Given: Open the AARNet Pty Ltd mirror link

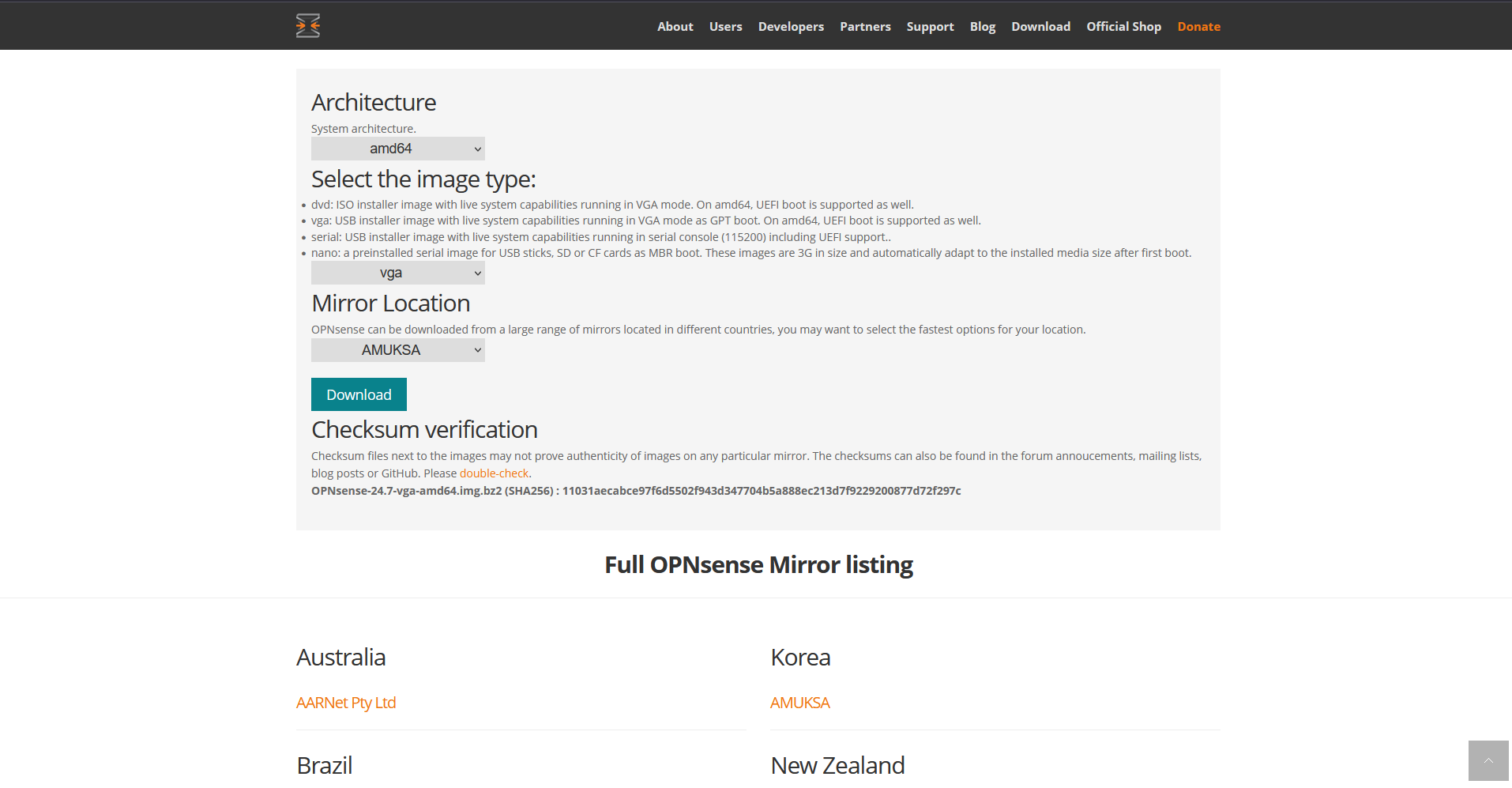Looking at the screenshot, I should 346,703.
